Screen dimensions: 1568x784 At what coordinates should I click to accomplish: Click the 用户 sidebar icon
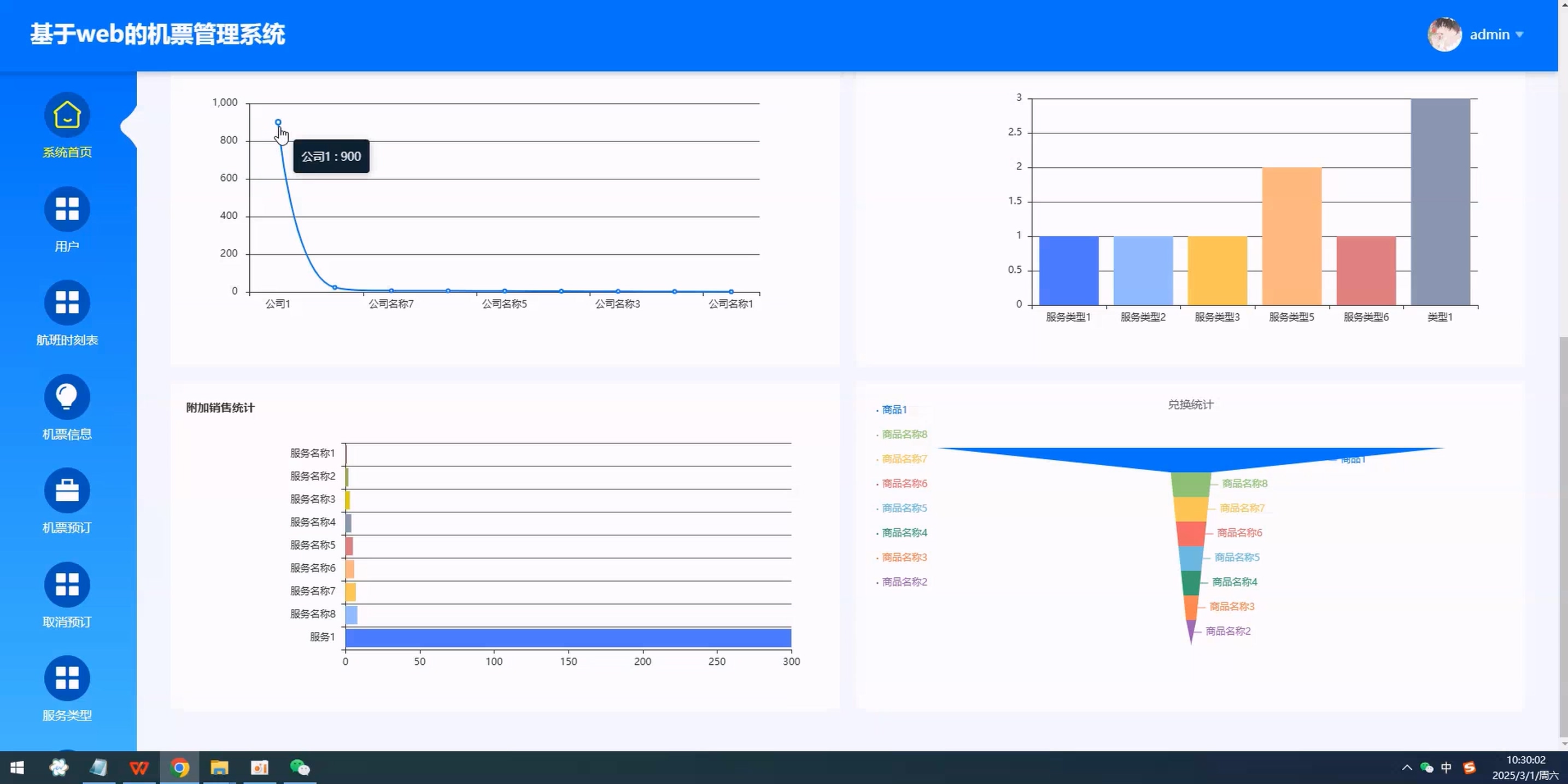coord(67,209)
